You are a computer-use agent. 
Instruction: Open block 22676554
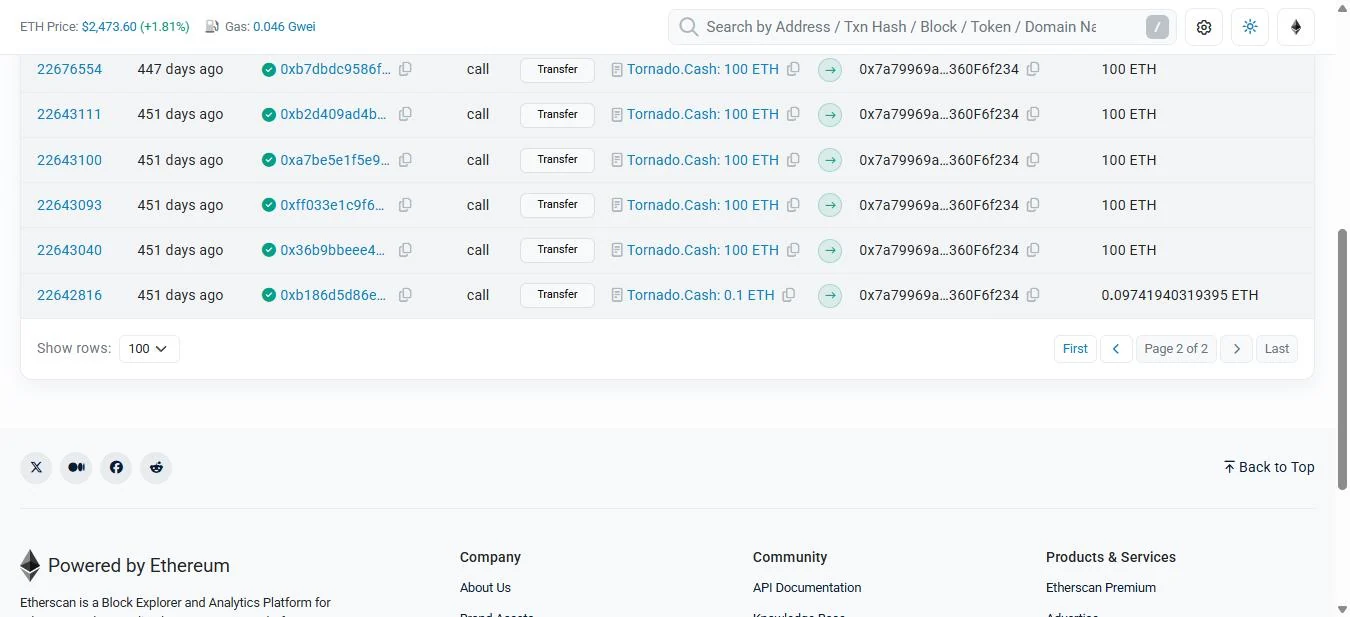tap(69, 69)
